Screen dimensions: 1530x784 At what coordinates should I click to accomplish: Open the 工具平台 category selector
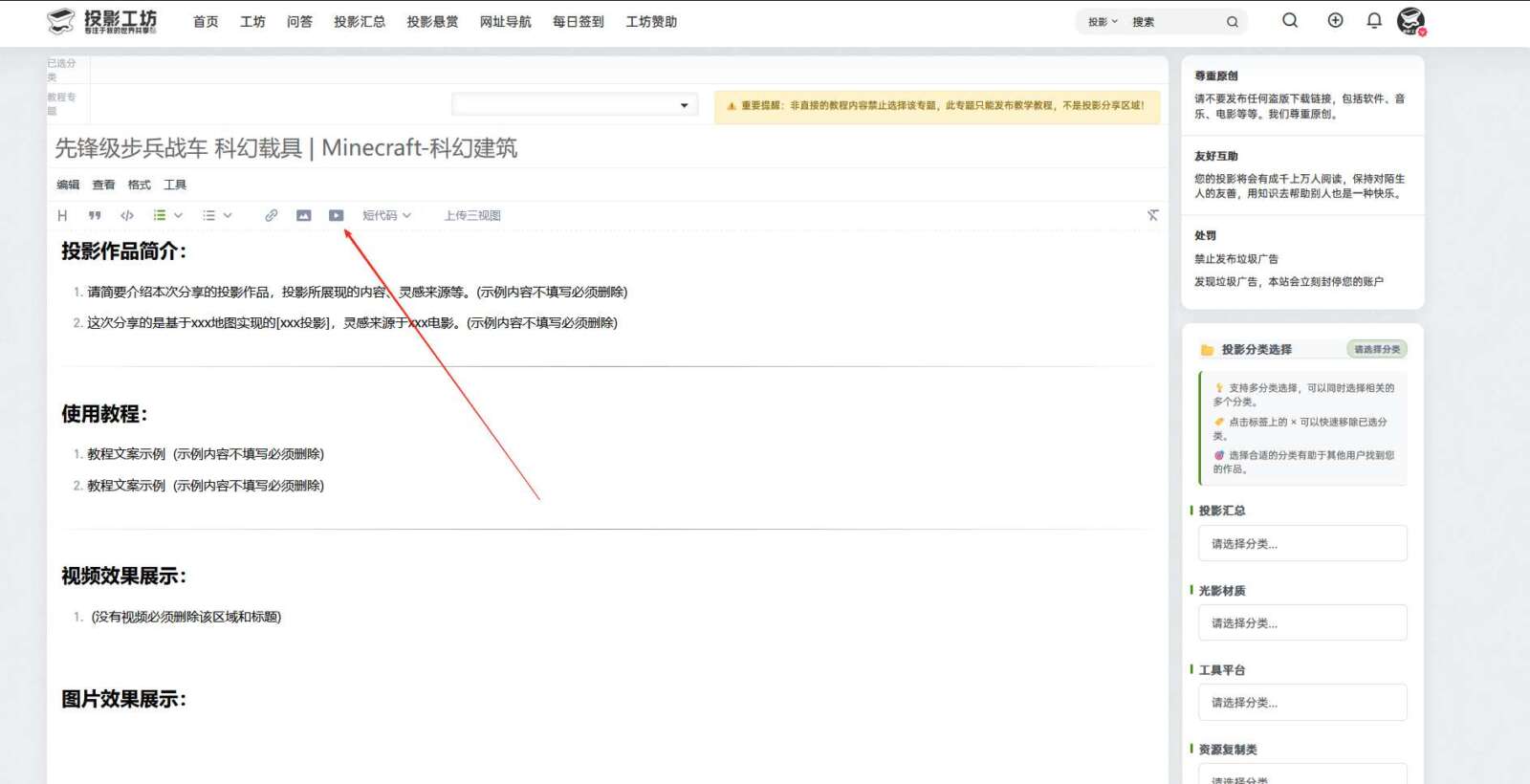[x=1302, y=702]
